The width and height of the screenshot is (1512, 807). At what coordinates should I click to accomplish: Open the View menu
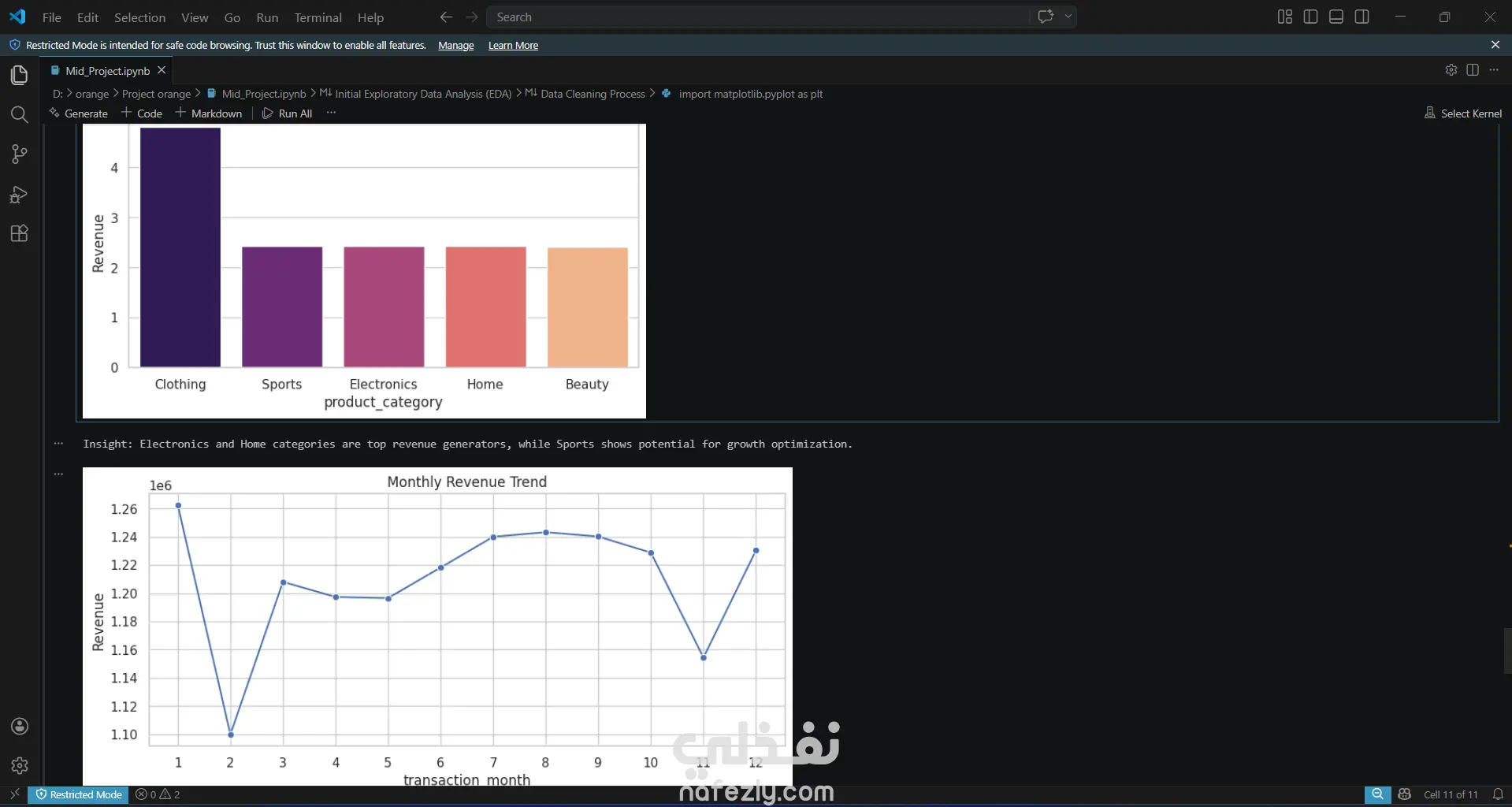coord(195,17)
